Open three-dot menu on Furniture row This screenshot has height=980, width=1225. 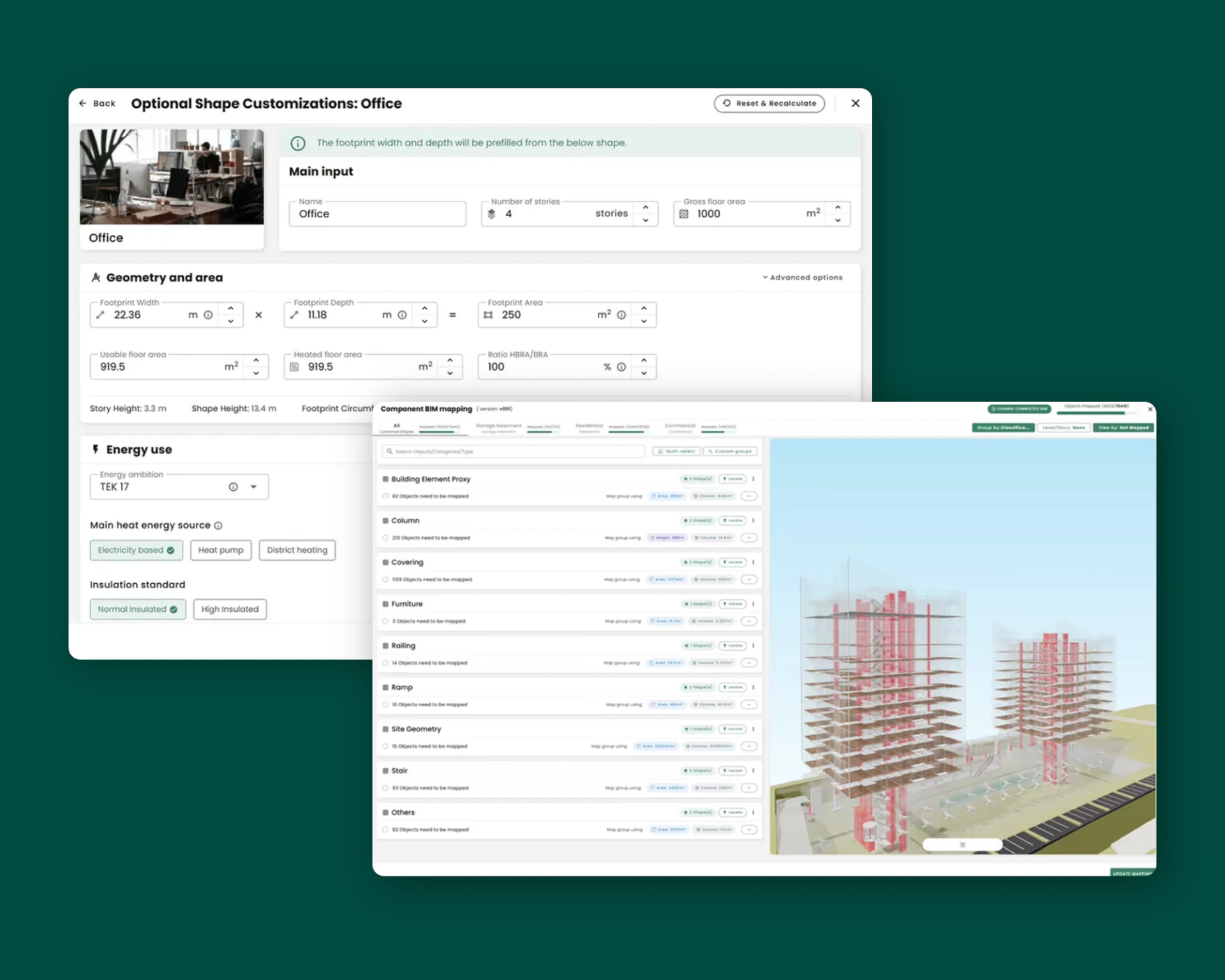tap(754, 604)
